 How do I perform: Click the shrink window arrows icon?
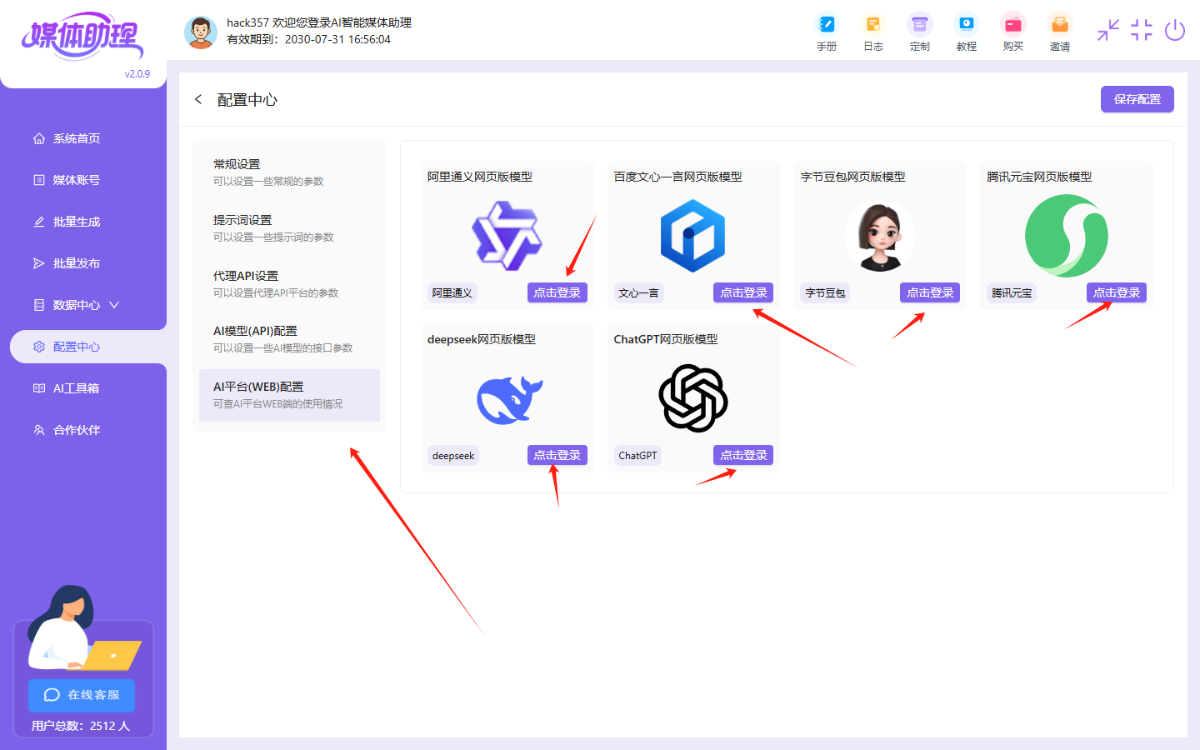(1108, 30)
